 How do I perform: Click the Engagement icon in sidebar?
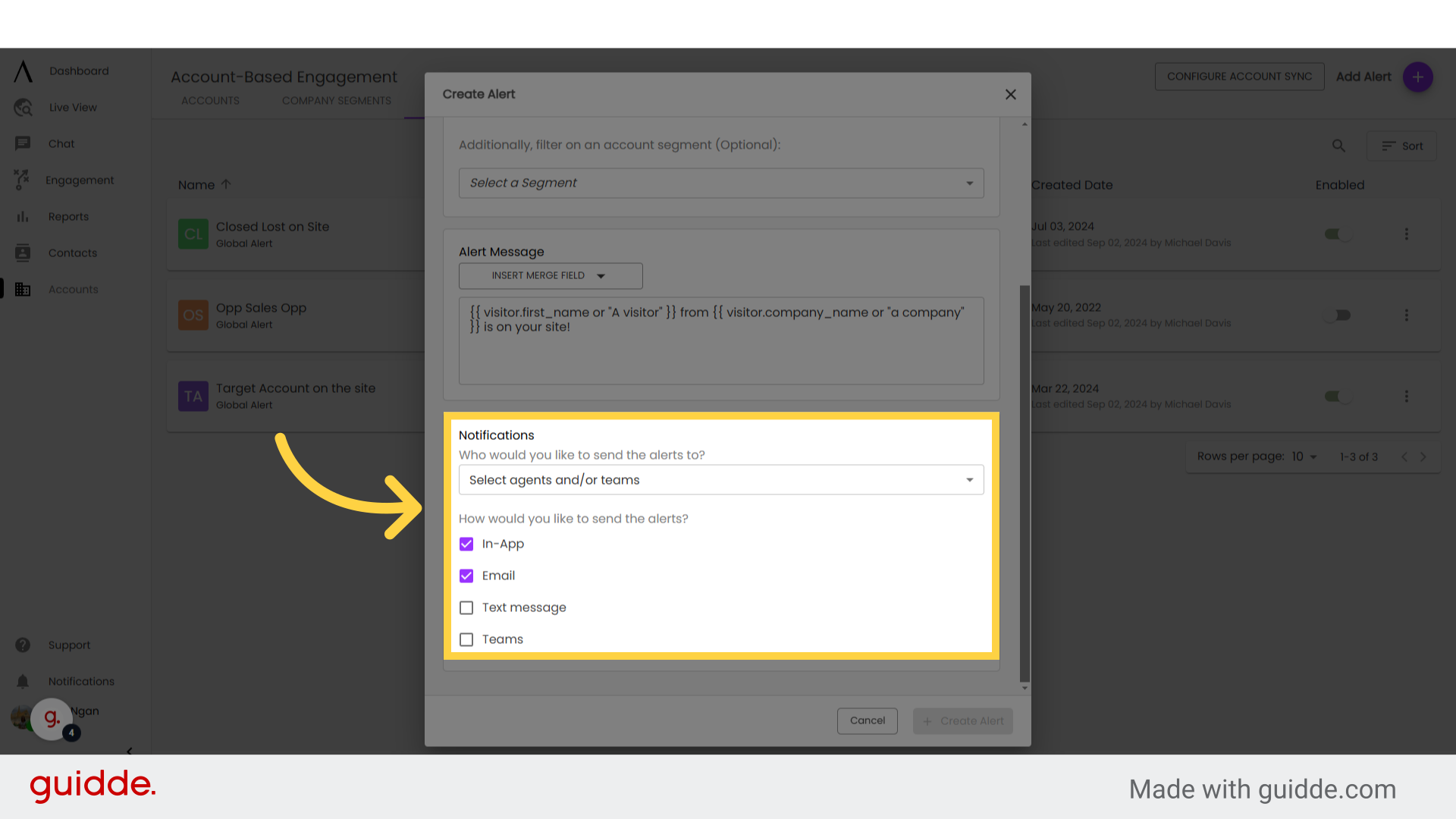[x=22, y=180]
